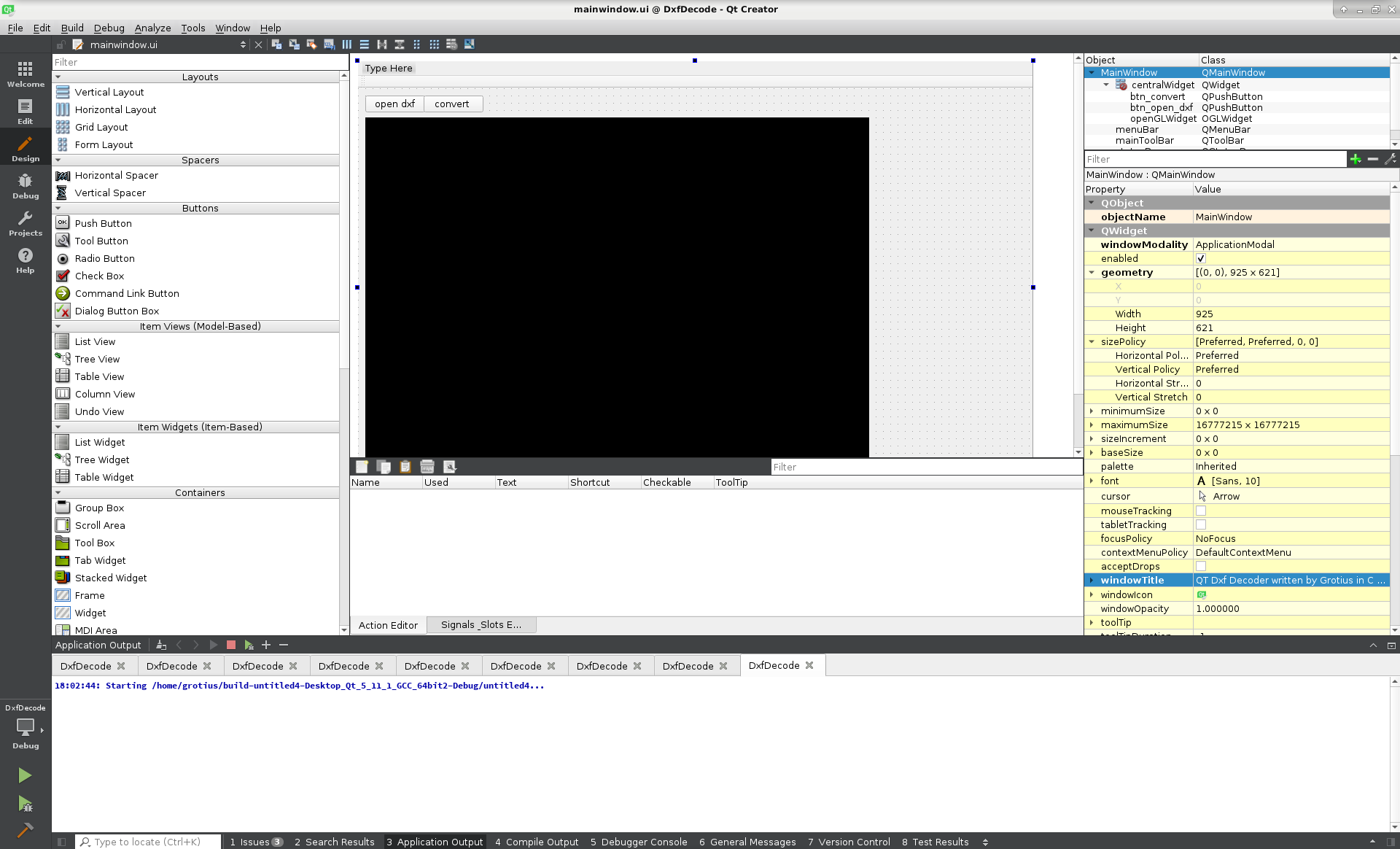
Task: Toggle the mouseTracking checkbox
Action: pyautogui.click(x=1200, y=511)
